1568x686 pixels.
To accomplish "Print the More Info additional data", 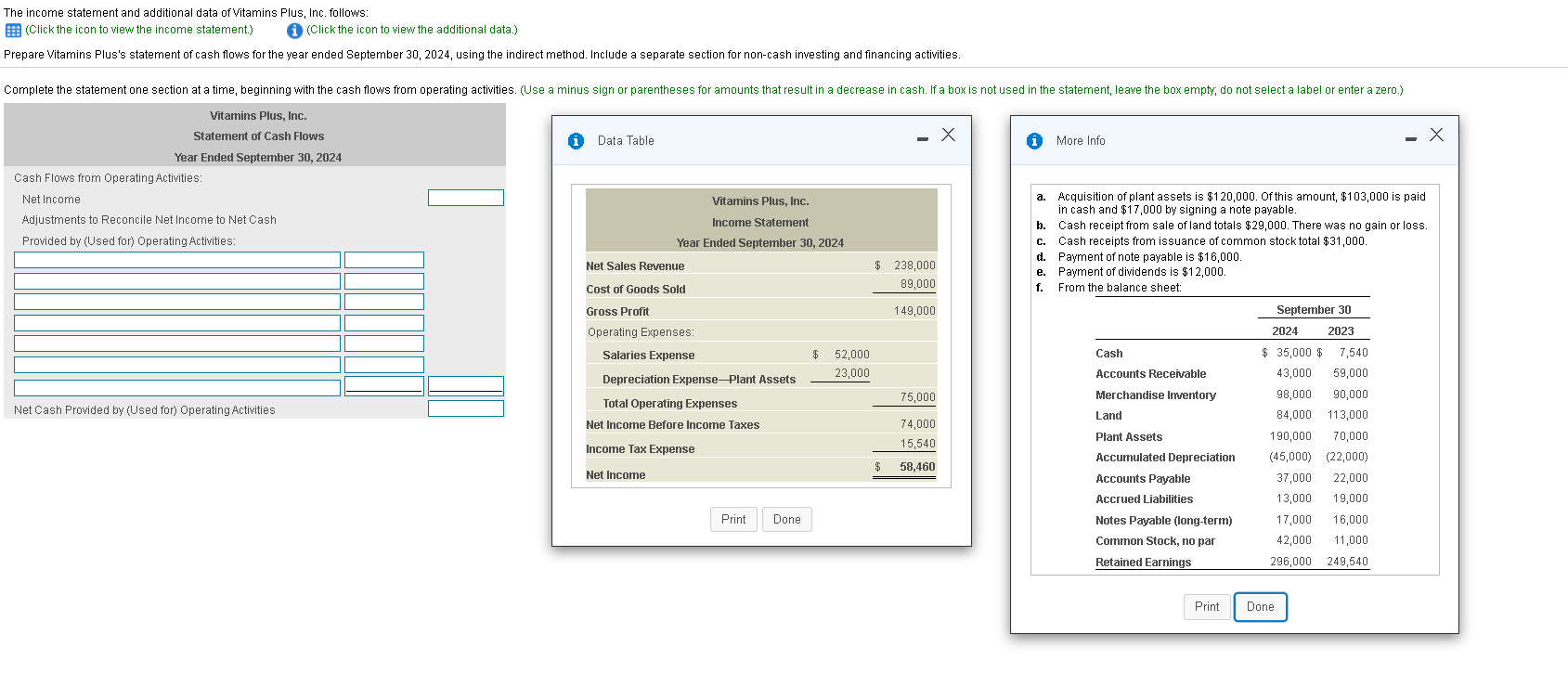I will pyautogui.click(x=1207, y=607).
